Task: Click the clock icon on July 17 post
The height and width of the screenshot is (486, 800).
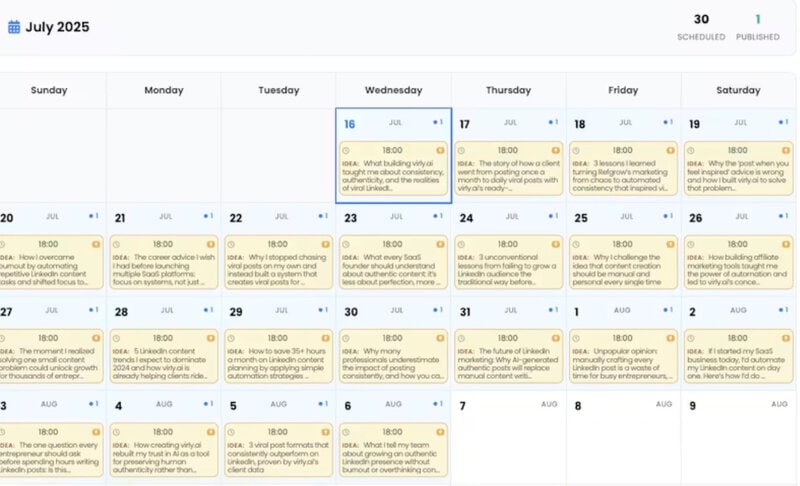Action: click(x=461, y=150)
